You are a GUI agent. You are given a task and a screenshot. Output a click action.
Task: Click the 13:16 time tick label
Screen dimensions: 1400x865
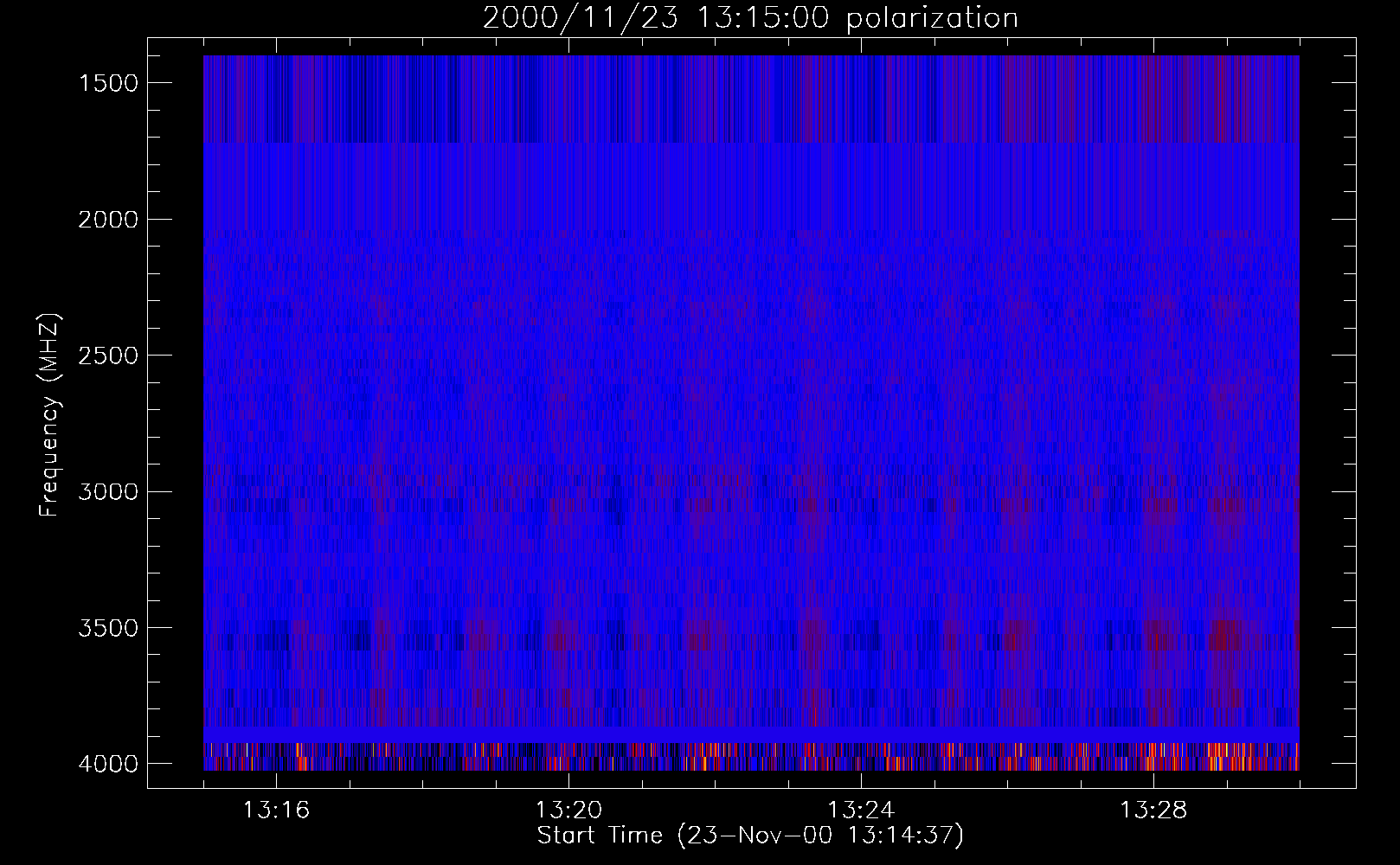(276, 811)
